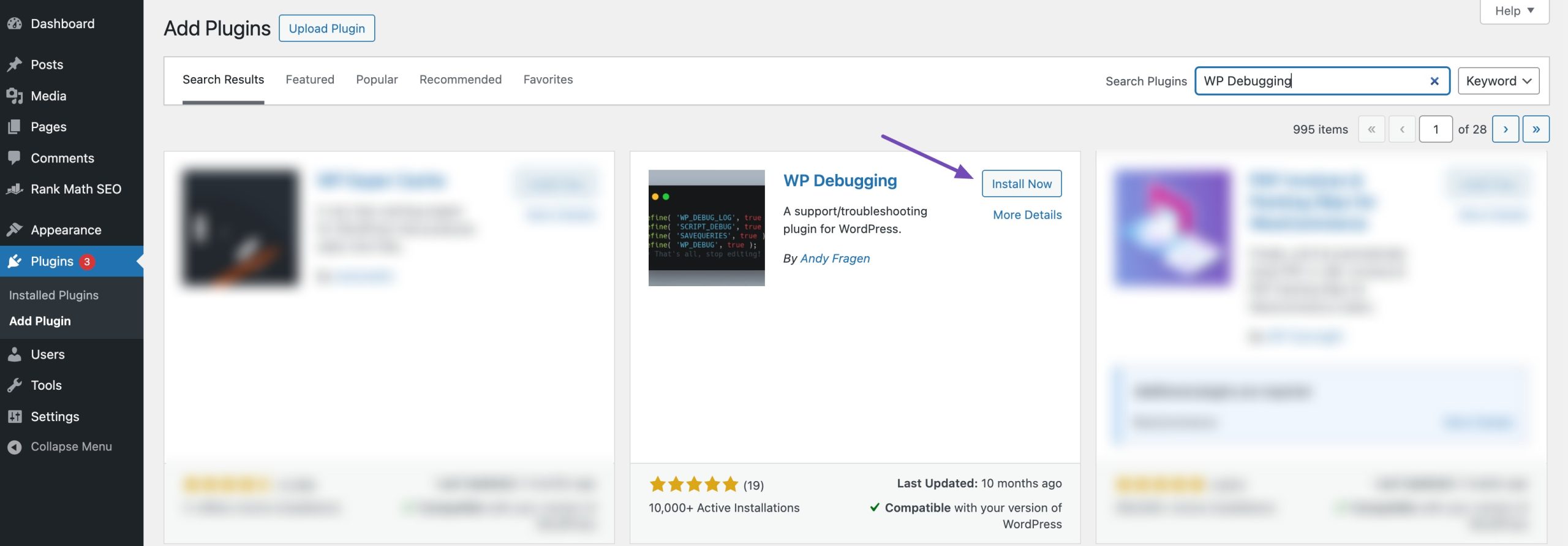1568x546 pixels.
Task: Collapse the admin sidebar menu
Action: pos(59,447)
